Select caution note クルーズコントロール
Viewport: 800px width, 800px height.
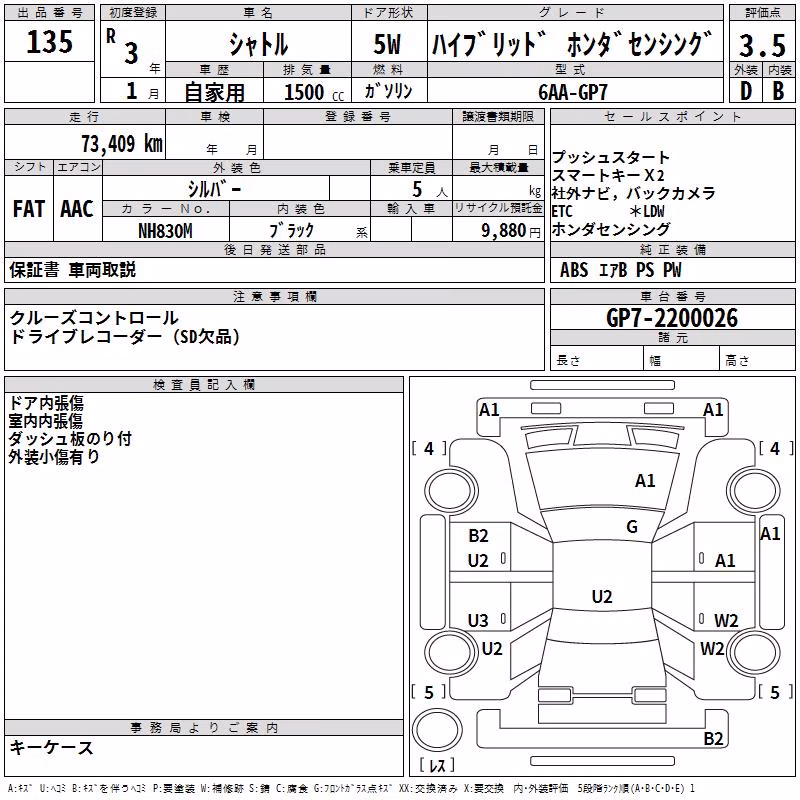coord(94,318)
